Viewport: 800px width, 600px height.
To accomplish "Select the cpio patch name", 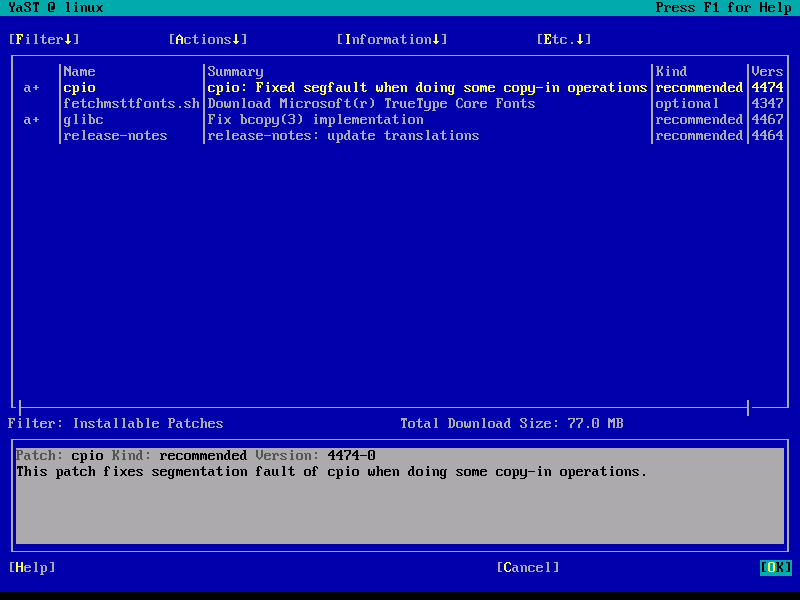I will coord(80,88).
